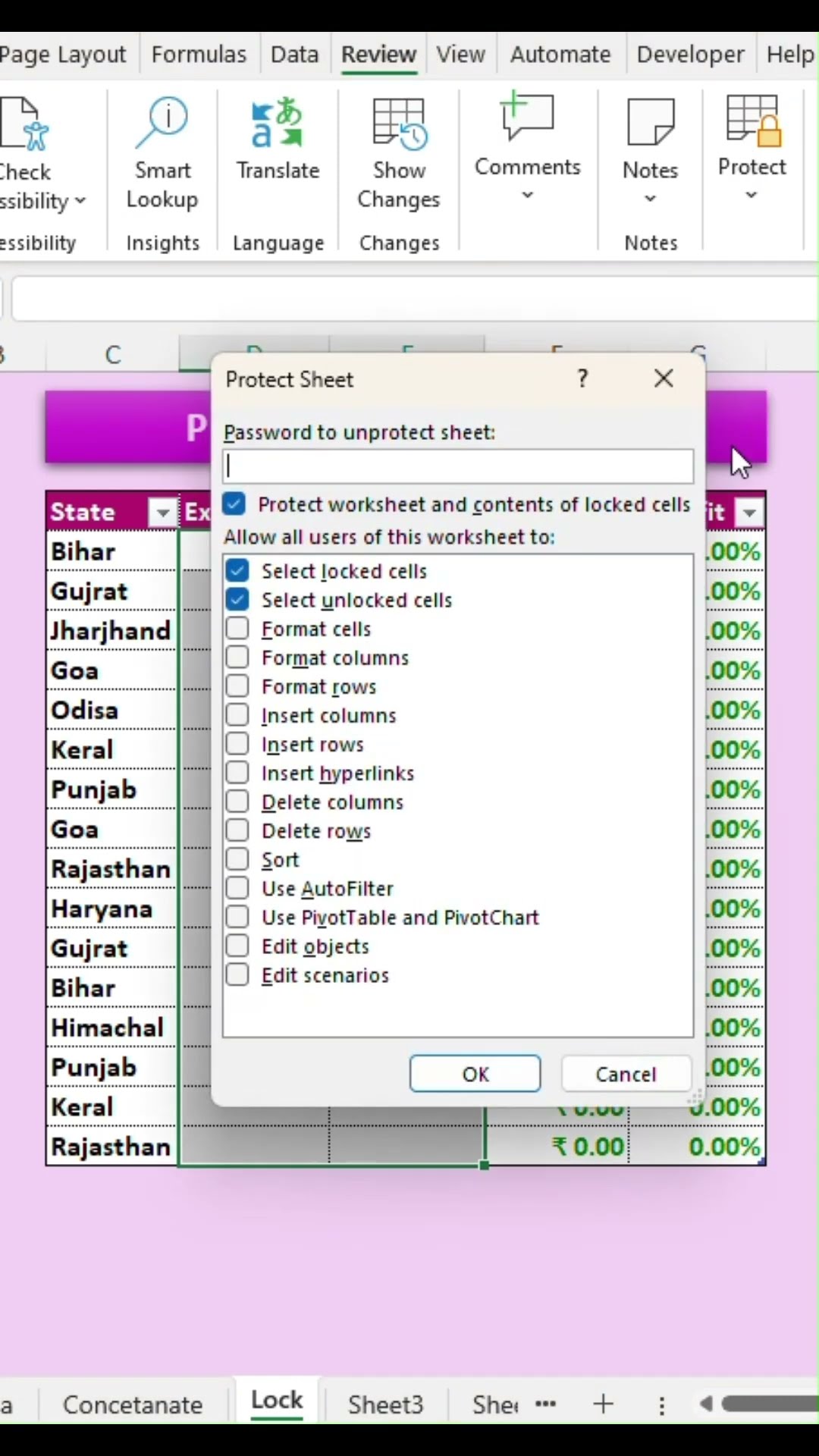
Task: Click the password to unprotect sheet field
Action: 458,466
